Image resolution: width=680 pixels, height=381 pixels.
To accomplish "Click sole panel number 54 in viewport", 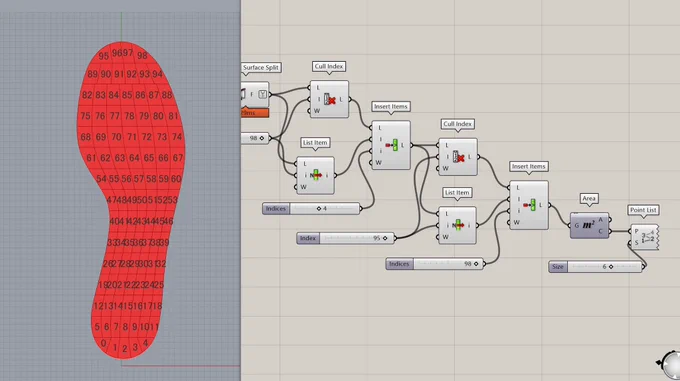I will pyautogui.click(x=101, y=179).
